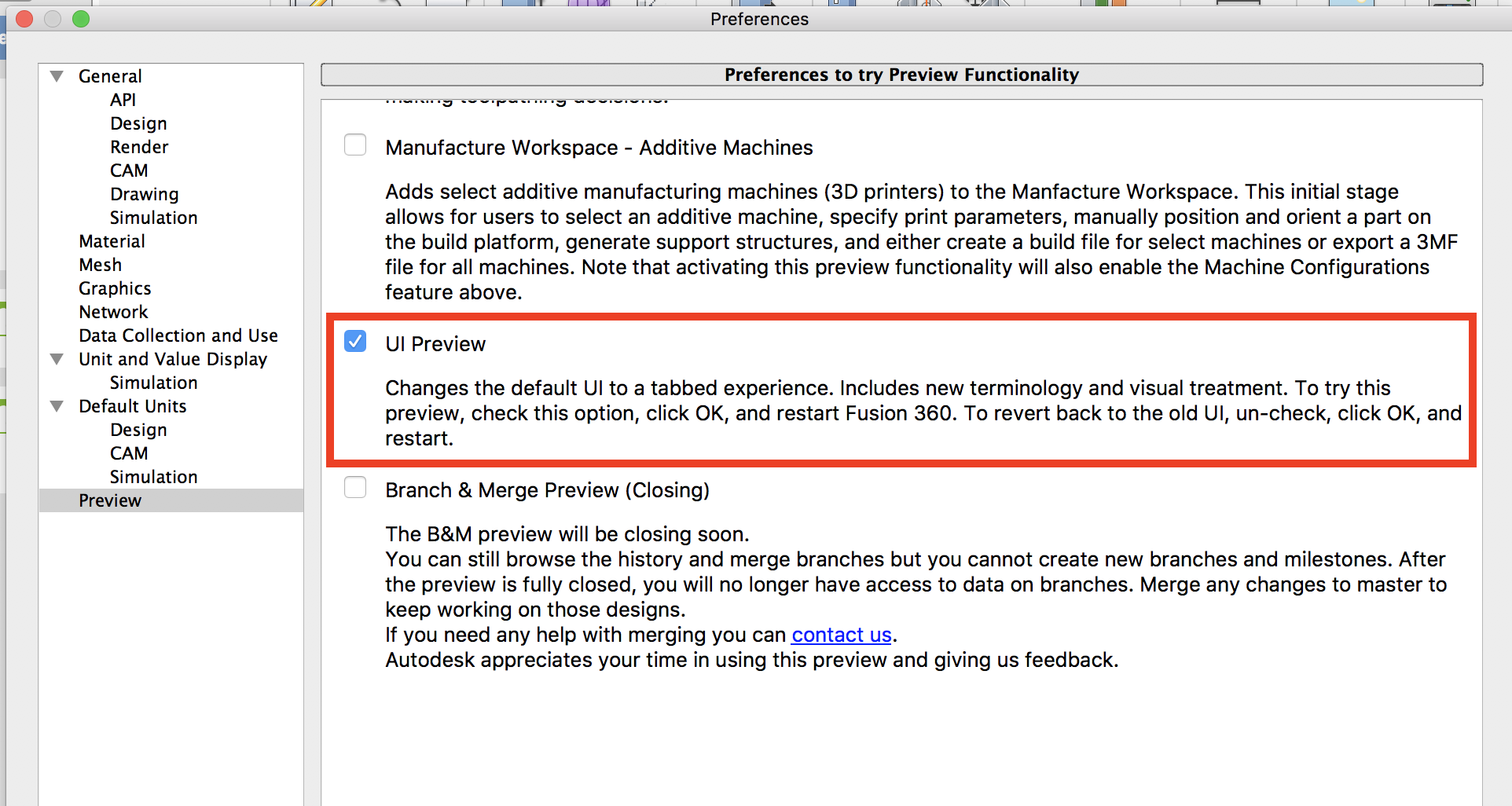Enable Branch & Merge Preview checkbox
Screen dimensions: 1512x806
[x=355, y=488]
